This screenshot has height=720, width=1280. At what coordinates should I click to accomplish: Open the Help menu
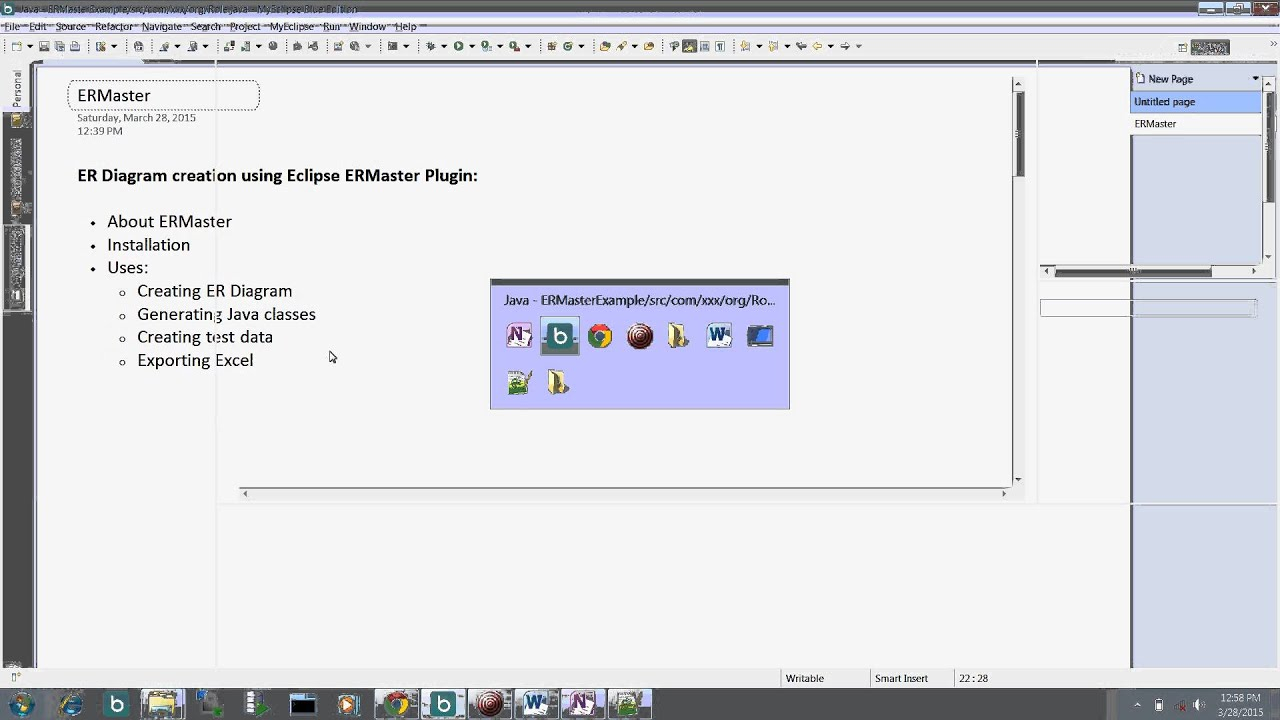tap(406, 27)
